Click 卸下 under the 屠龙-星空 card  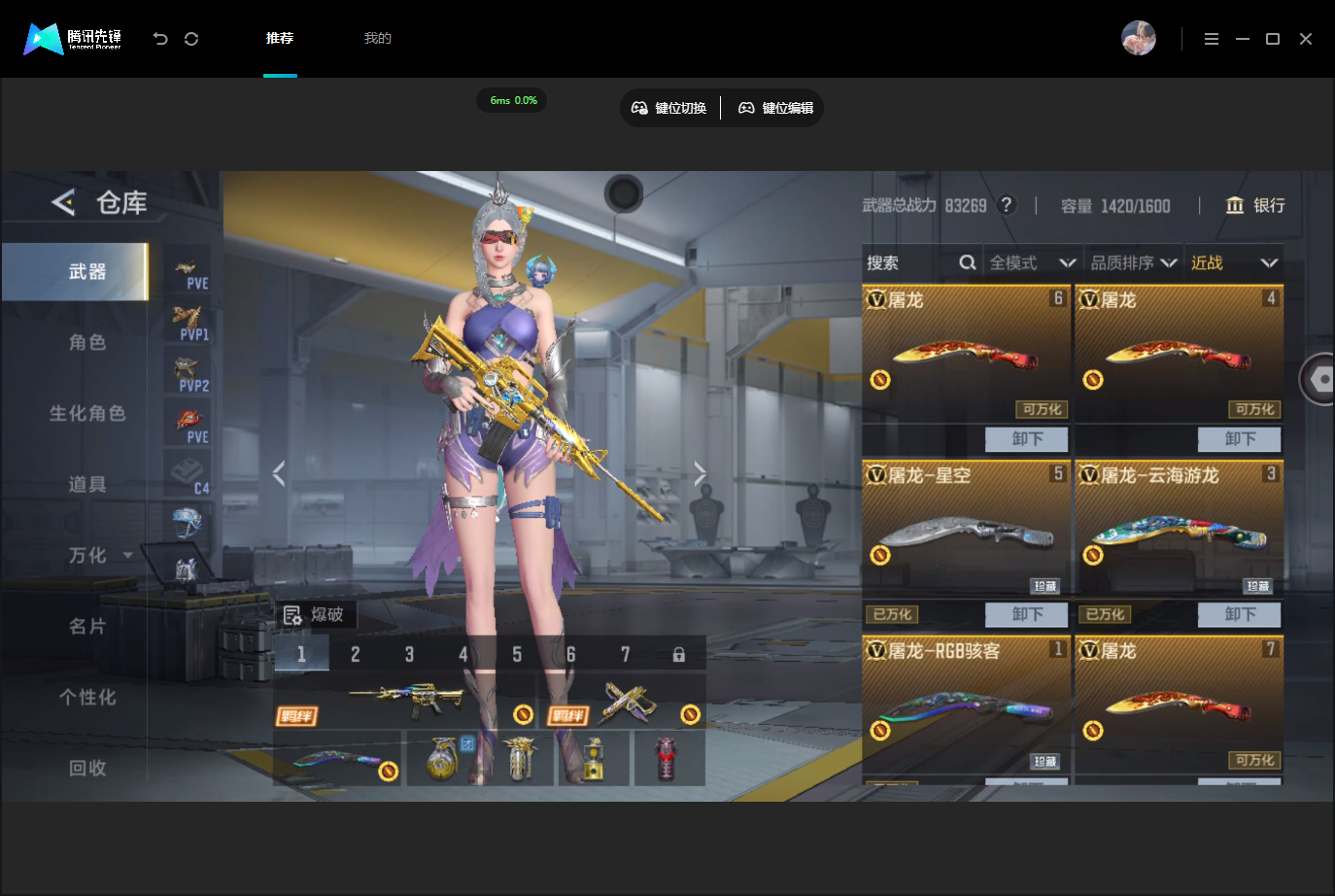pyautogui.click(x=1026, y=614)
